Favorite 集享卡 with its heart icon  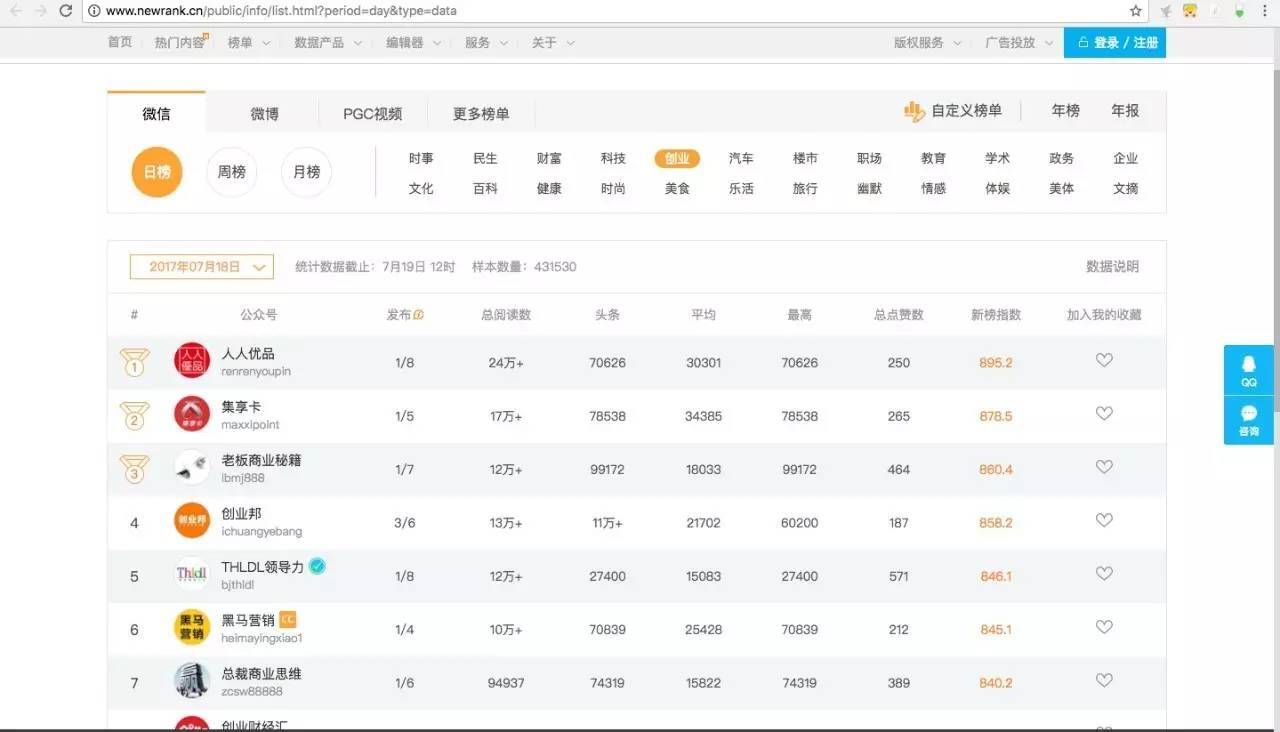[1104, 413]
